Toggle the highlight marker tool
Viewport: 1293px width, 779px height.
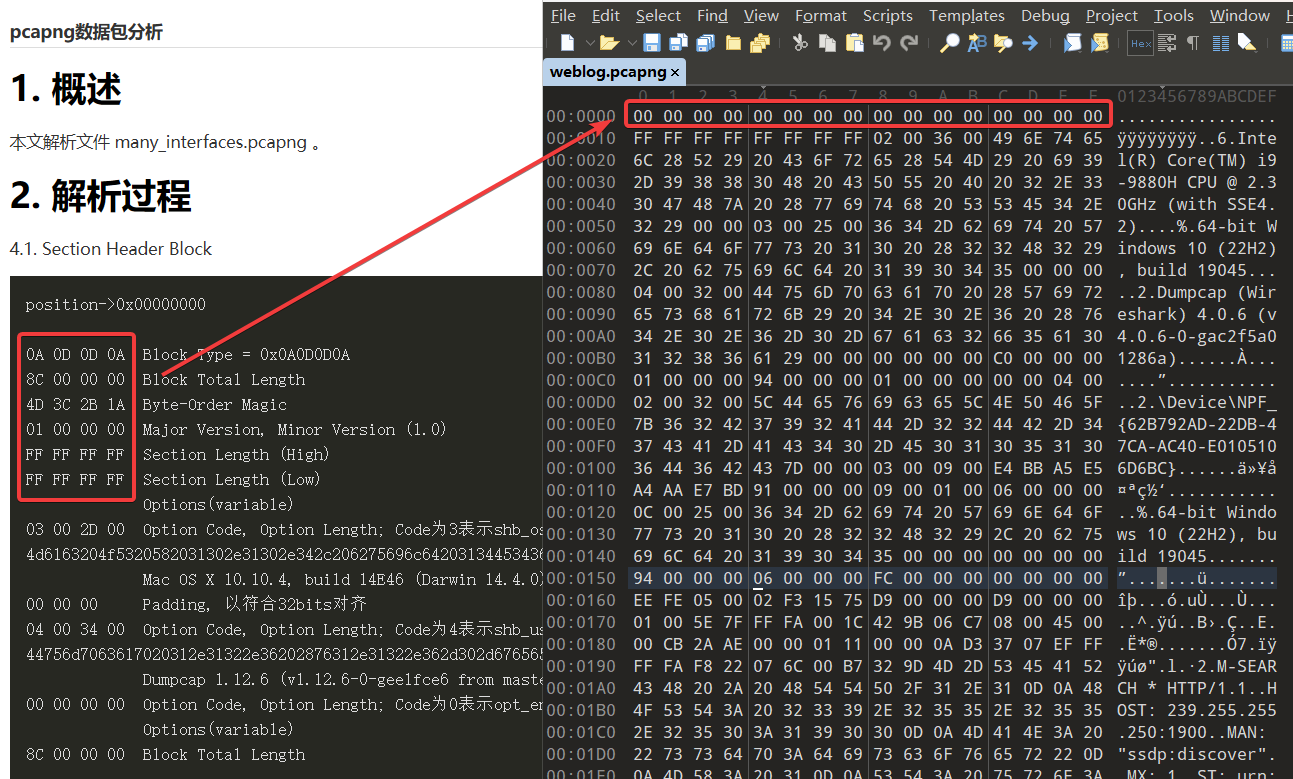point(1246,43)
